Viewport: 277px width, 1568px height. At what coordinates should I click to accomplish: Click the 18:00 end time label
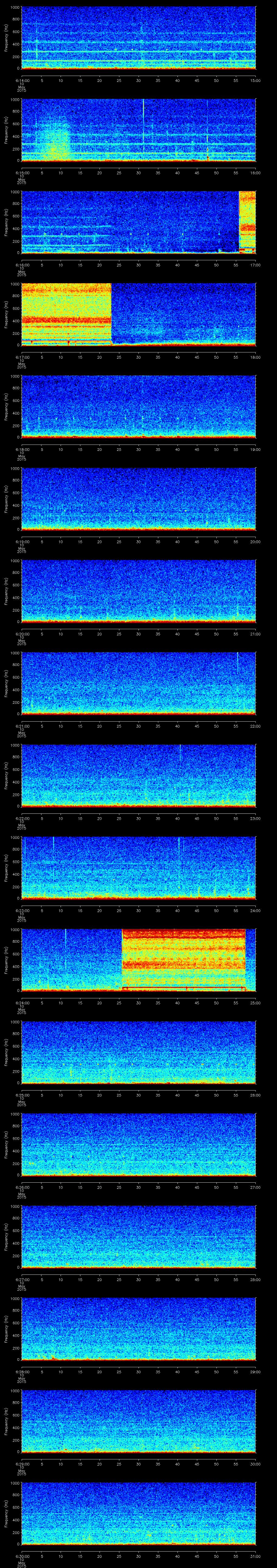[x=256, y=357]
